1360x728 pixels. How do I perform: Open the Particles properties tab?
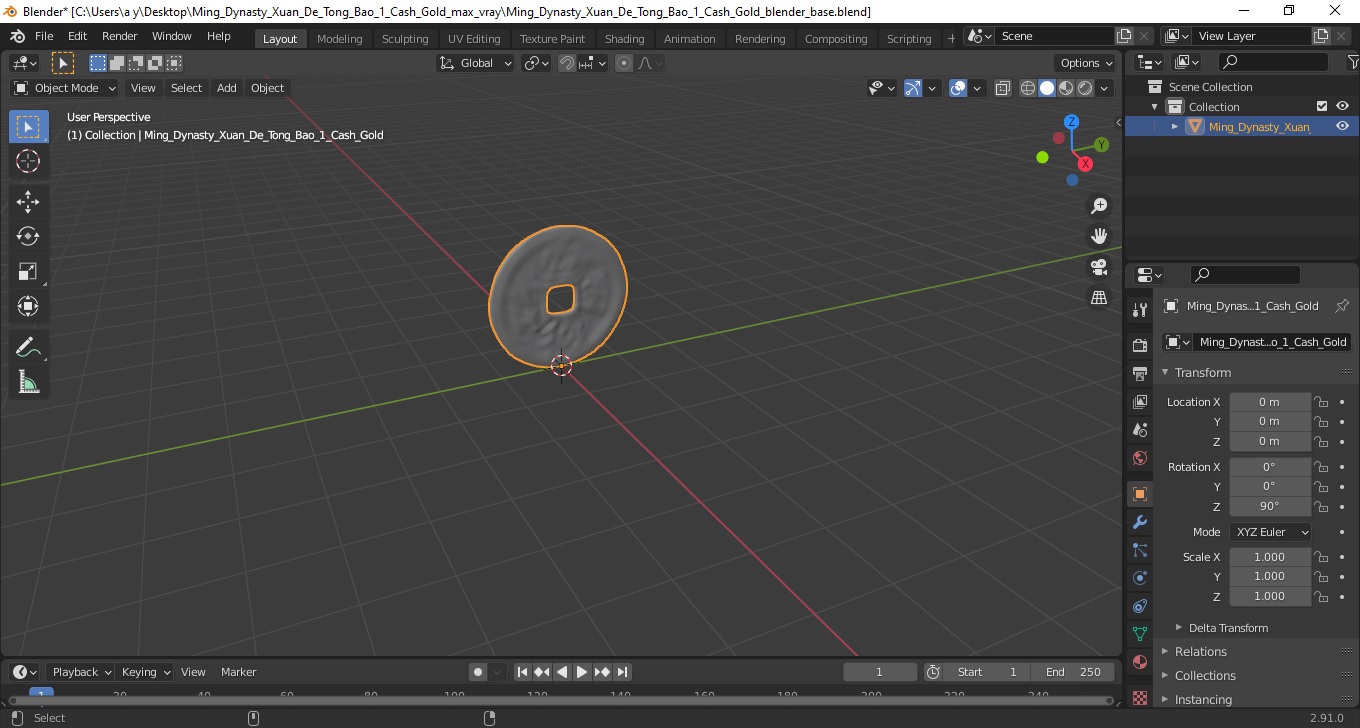coord(1140,550)
